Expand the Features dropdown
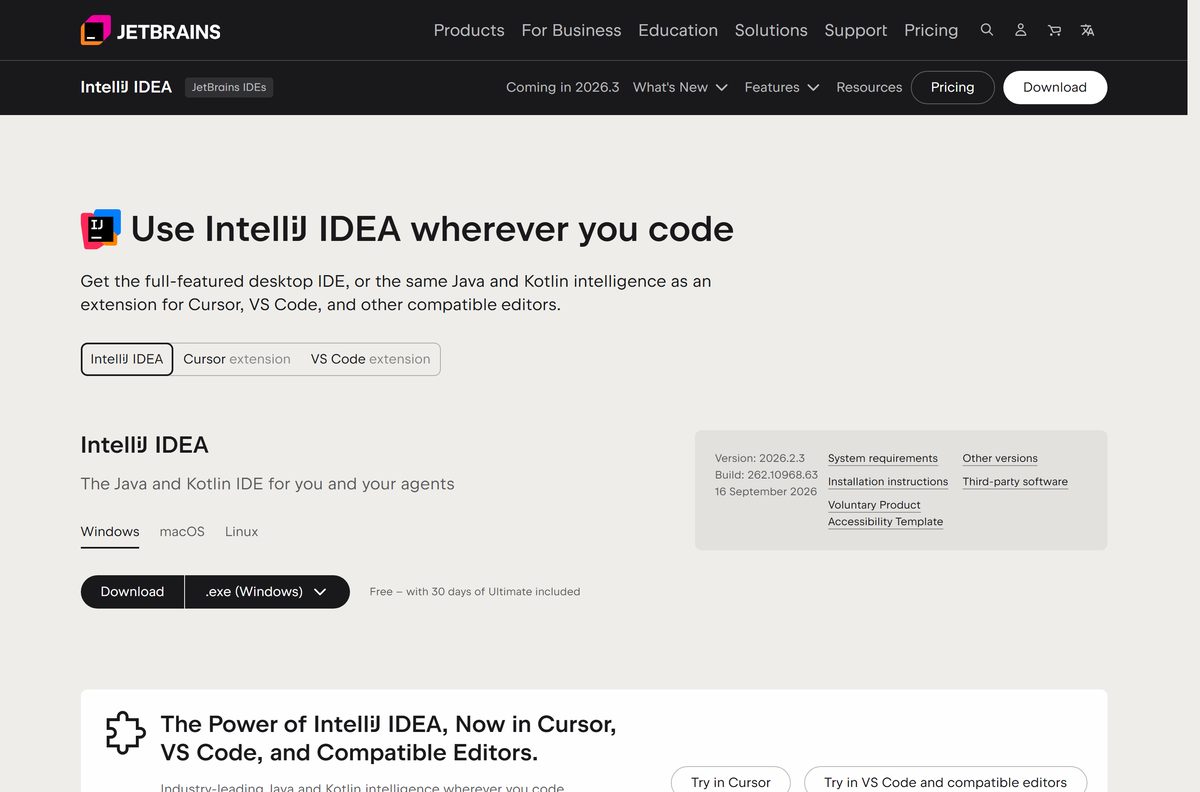The image size is (1200, 792). pos(782,87)
